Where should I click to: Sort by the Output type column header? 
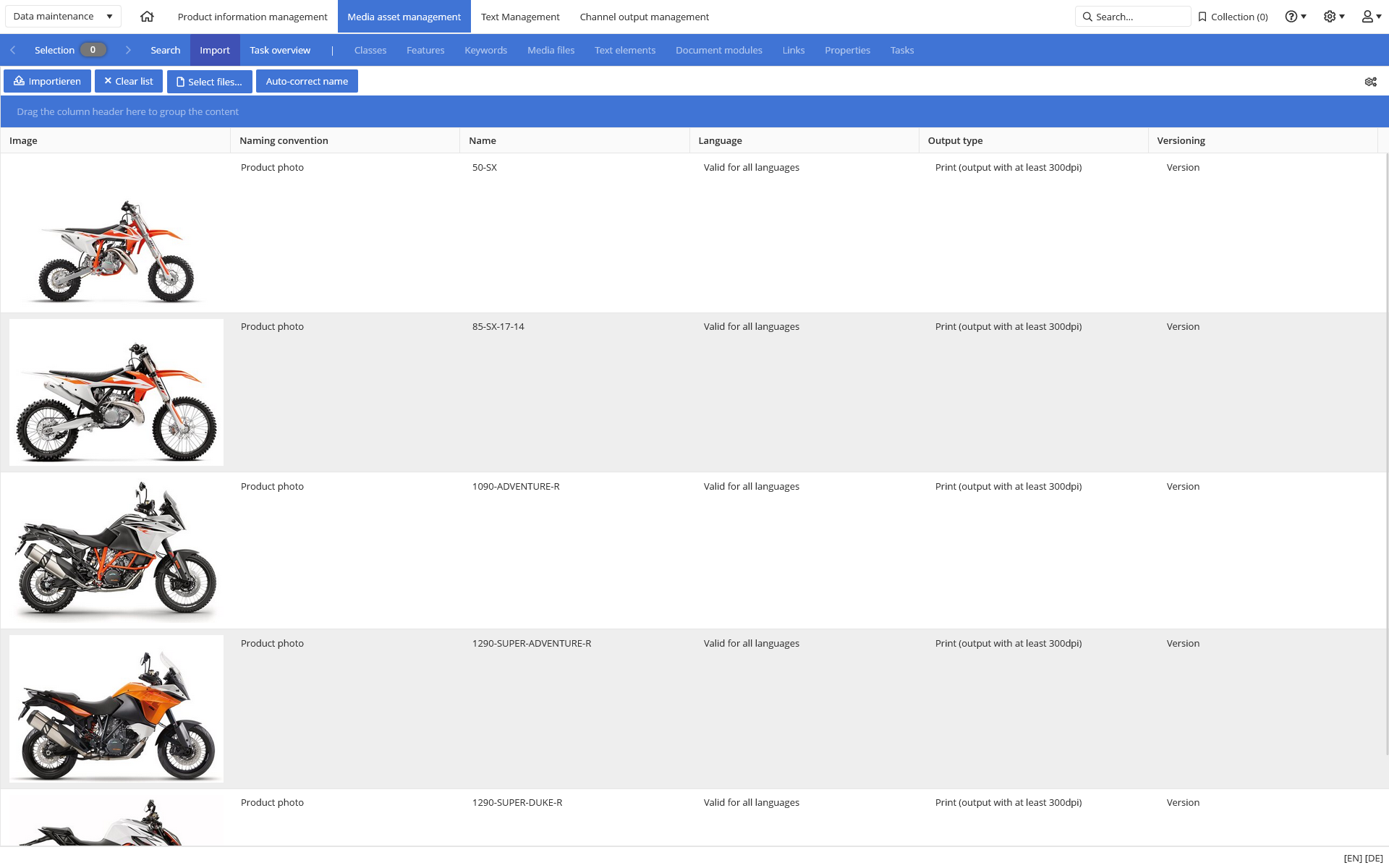point(1033,140)
